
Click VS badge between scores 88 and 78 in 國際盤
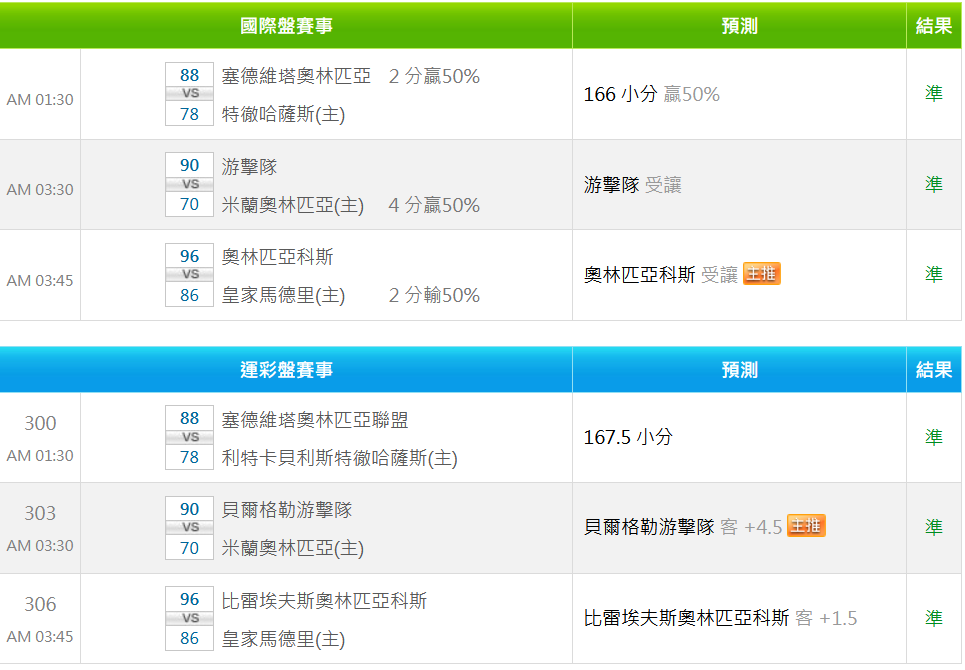(190, 94)
